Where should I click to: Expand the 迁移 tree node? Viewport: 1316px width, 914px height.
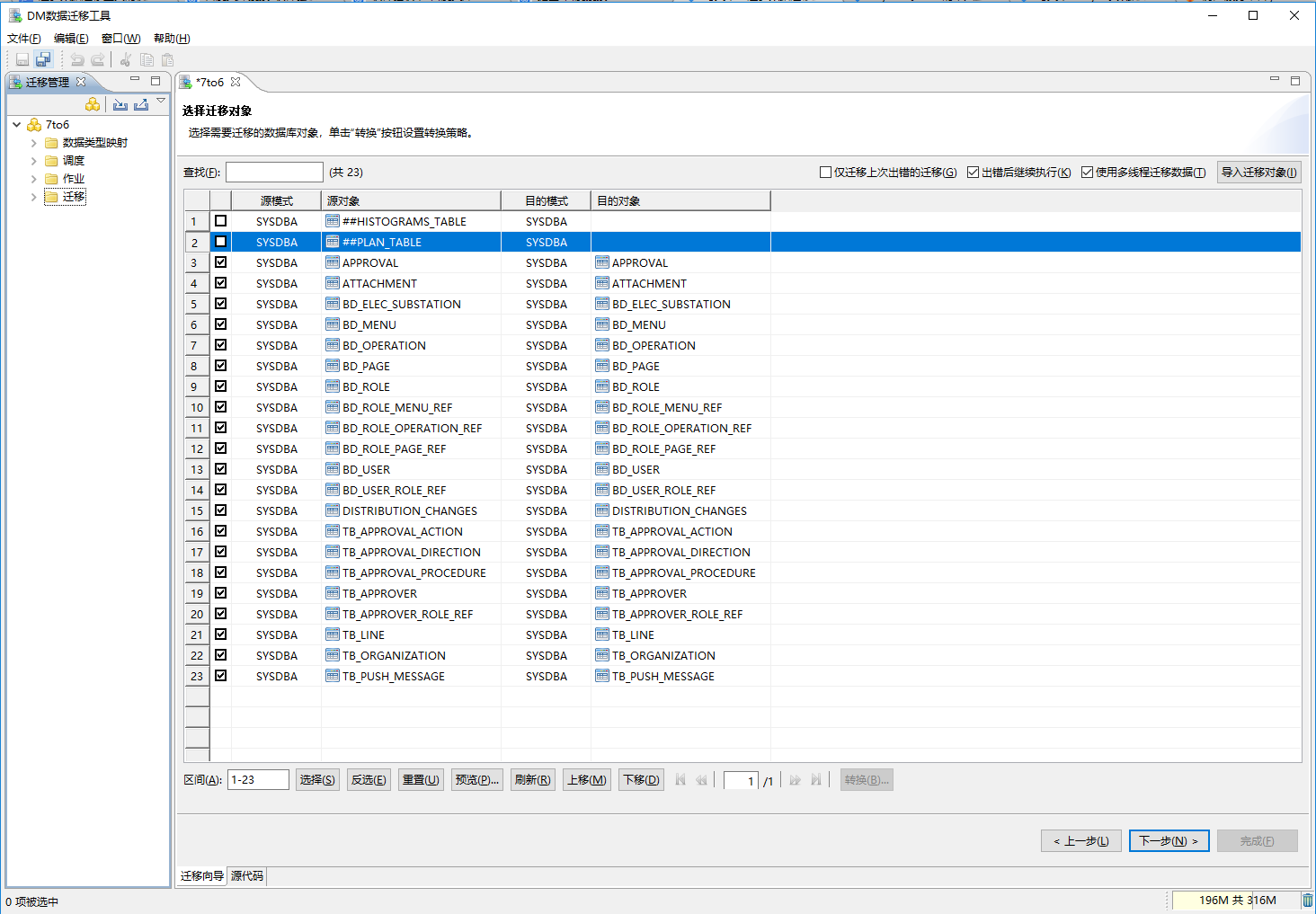tap(34, 197)
